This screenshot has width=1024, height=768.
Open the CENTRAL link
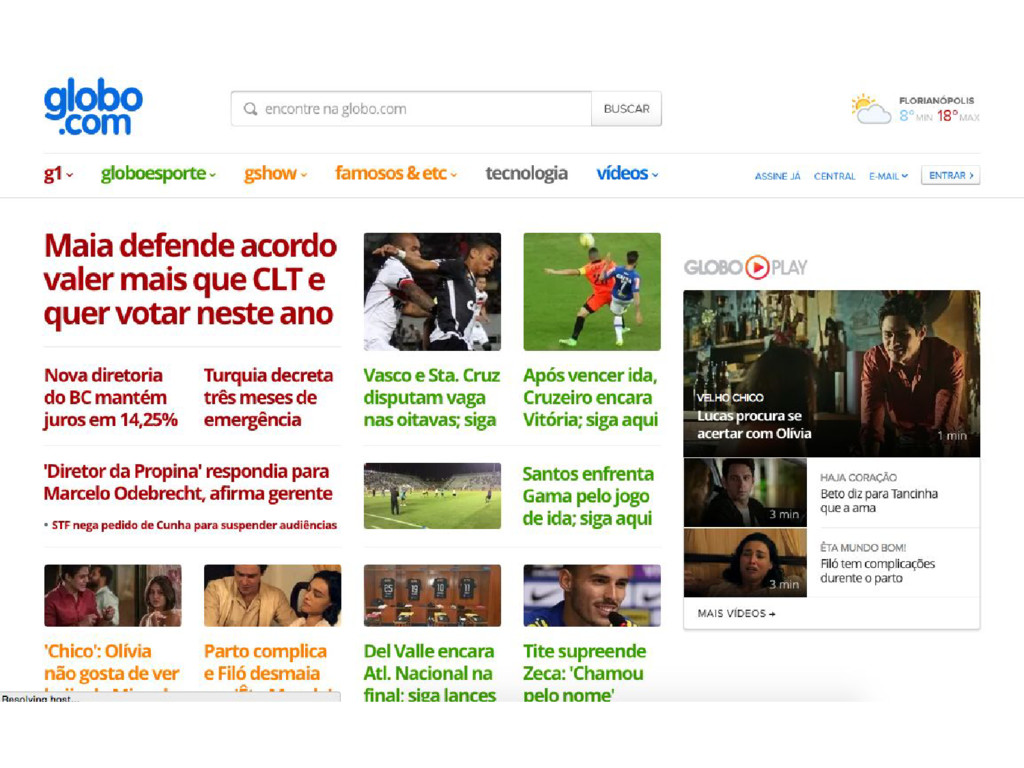click(x=834, y=176)
